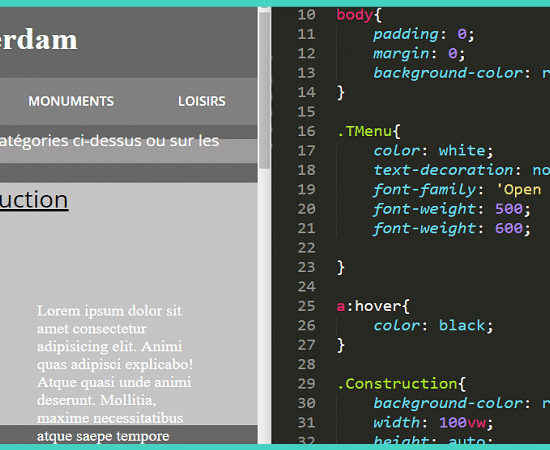Click the 'erdam' page title
Screen dimensions: 550x450
pyautogui.click(x=38, y=40)
